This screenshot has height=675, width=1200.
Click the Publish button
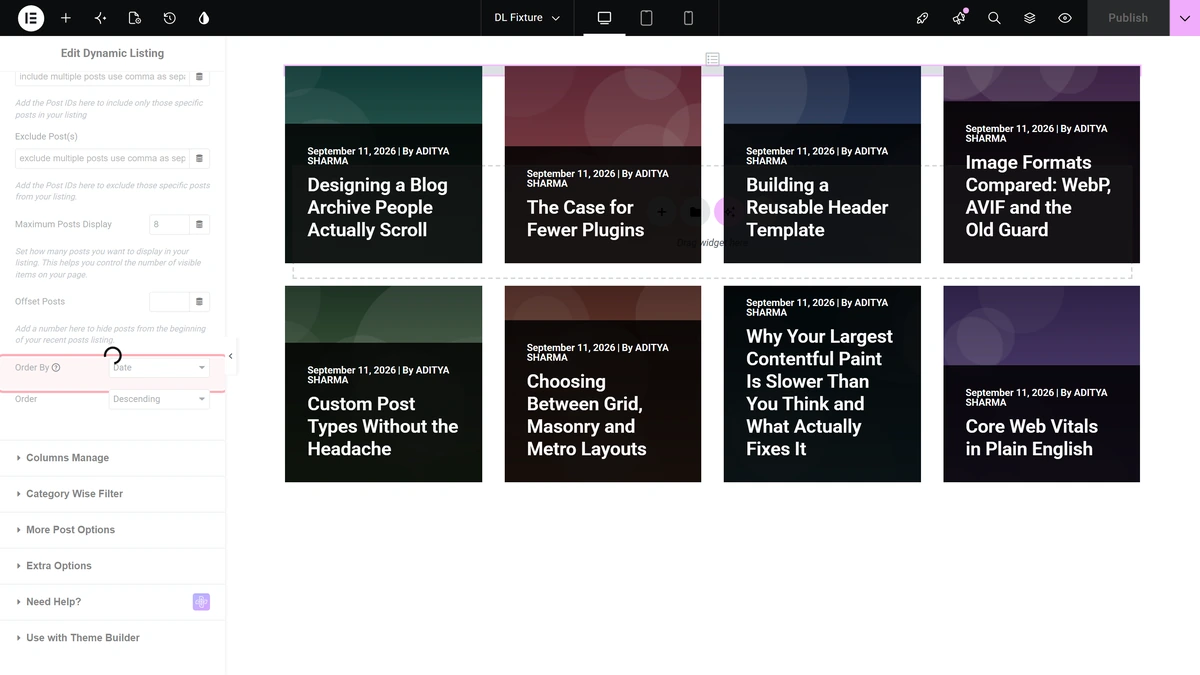point(1128,18)
